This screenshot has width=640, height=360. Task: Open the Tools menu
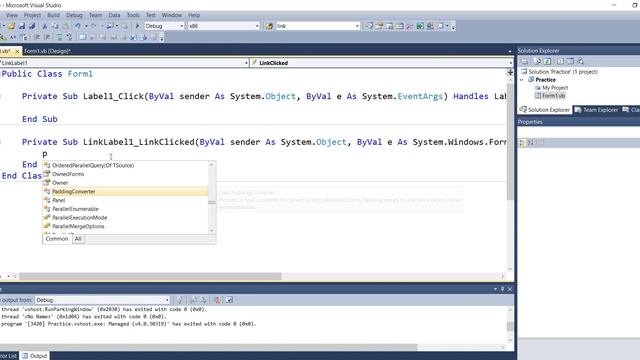click(133, 15)
